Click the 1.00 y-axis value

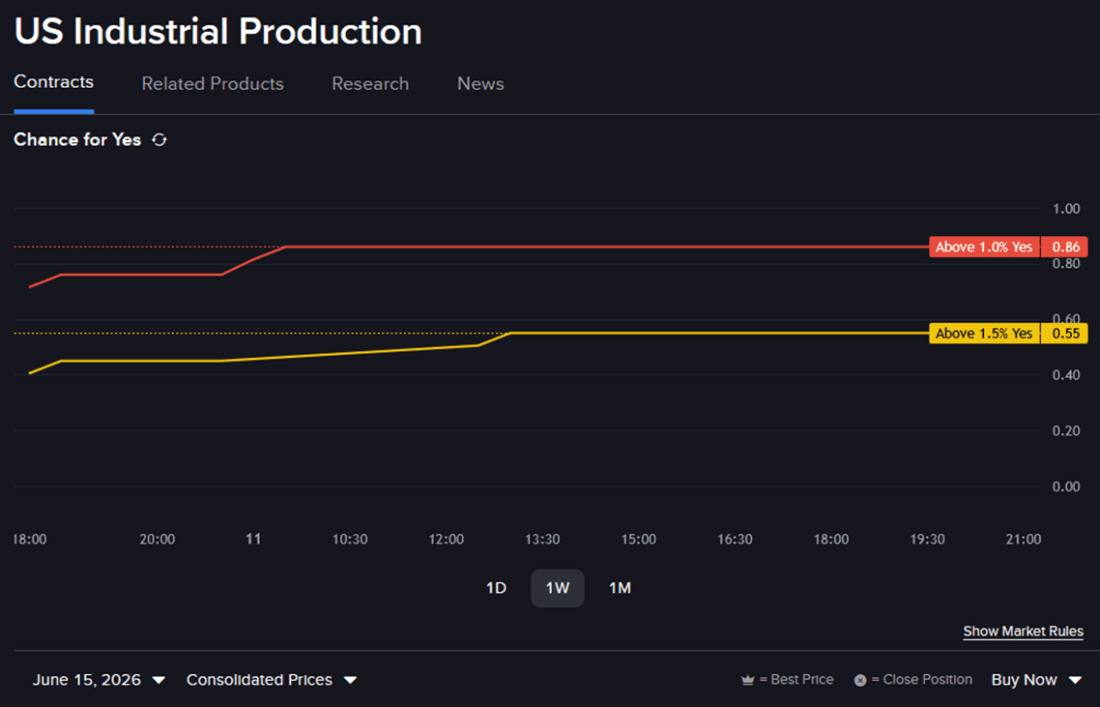point(1066,209)
